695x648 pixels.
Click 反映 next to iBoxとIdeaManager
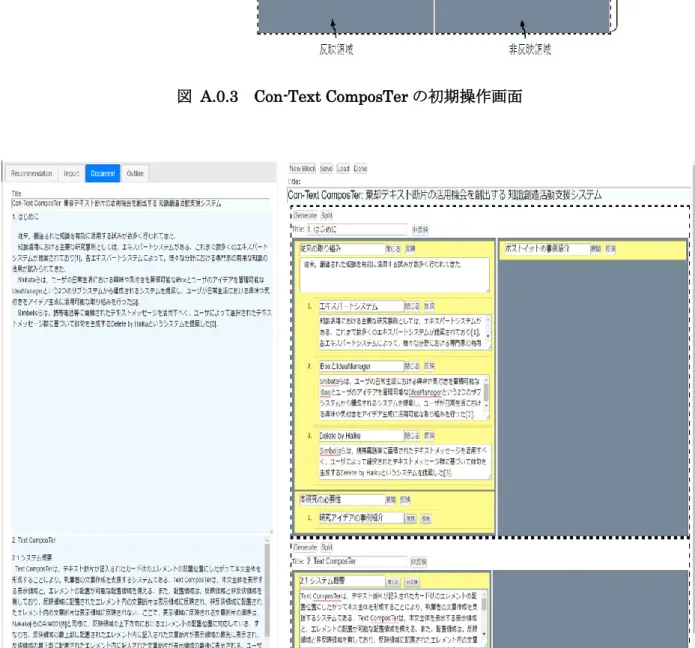click(x=429, y=366)
